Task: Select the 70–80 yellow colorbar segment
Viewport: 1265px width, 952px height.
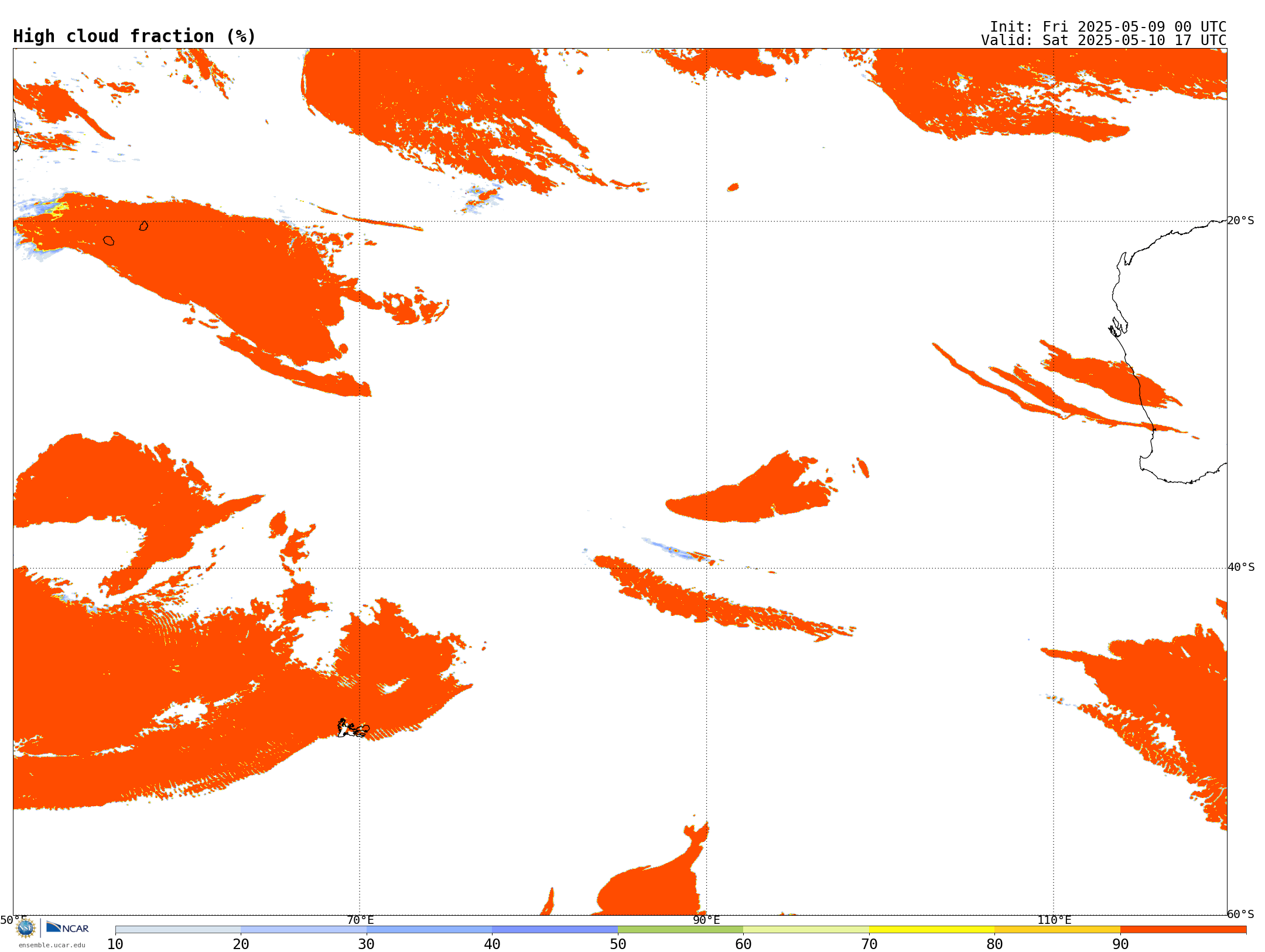Action: [x=932, y=930]
